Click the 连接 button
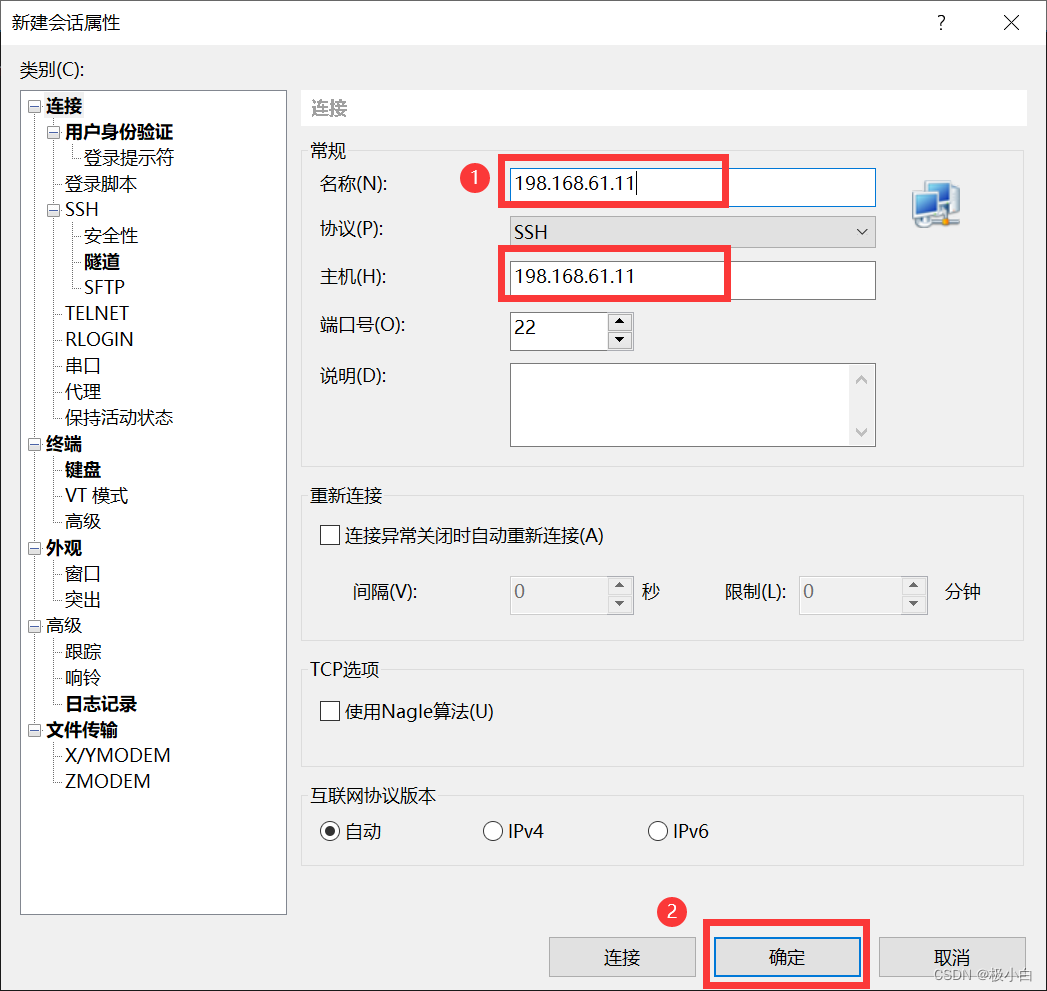 coord(622,957)
